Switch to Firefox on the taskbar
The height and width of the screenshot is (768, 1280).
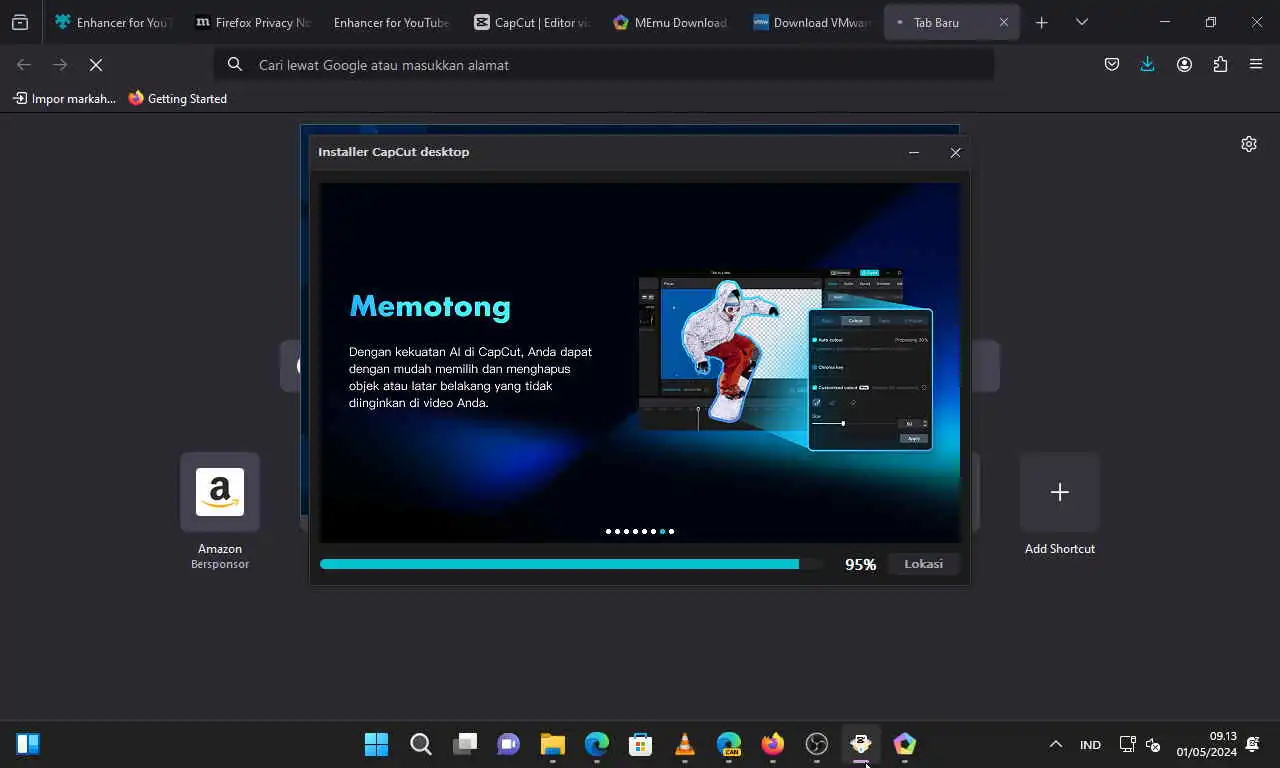773,744
